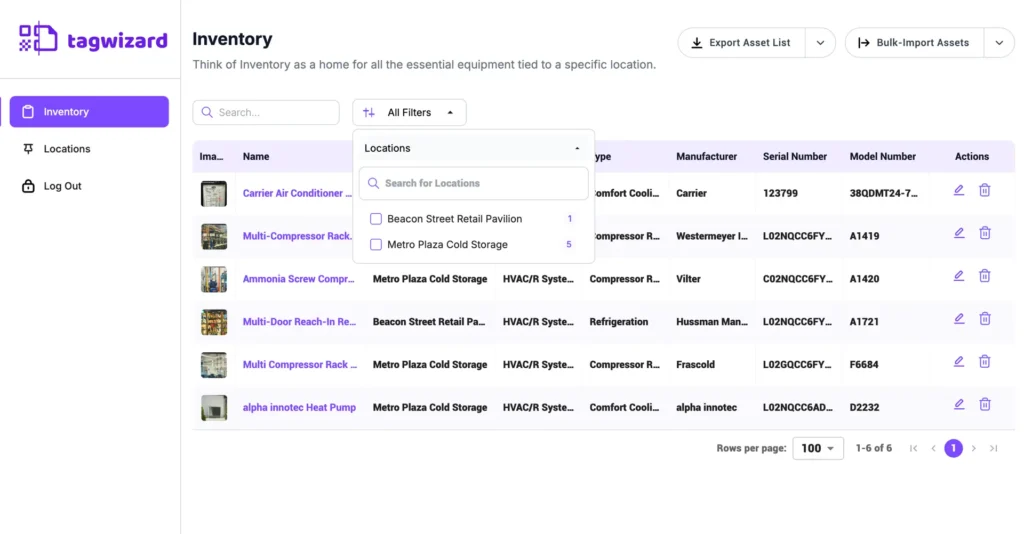Check the Beacon Street Retail Pavilion filter
Screen dimensions: 1024x534
[376, 219]
